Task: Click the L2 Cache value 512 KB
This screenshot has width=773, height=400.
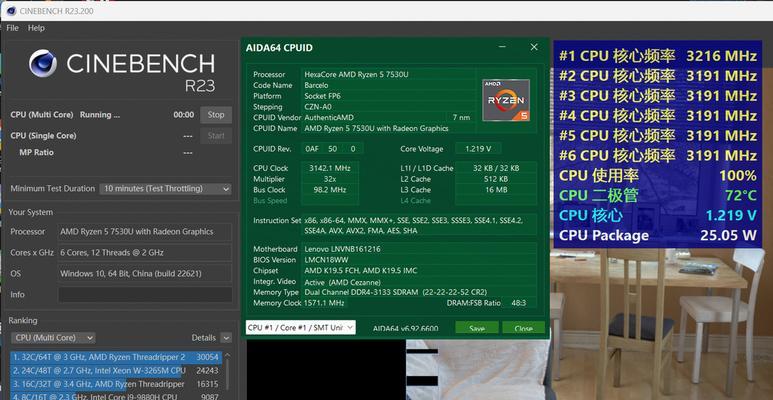Action: [496, 179]
